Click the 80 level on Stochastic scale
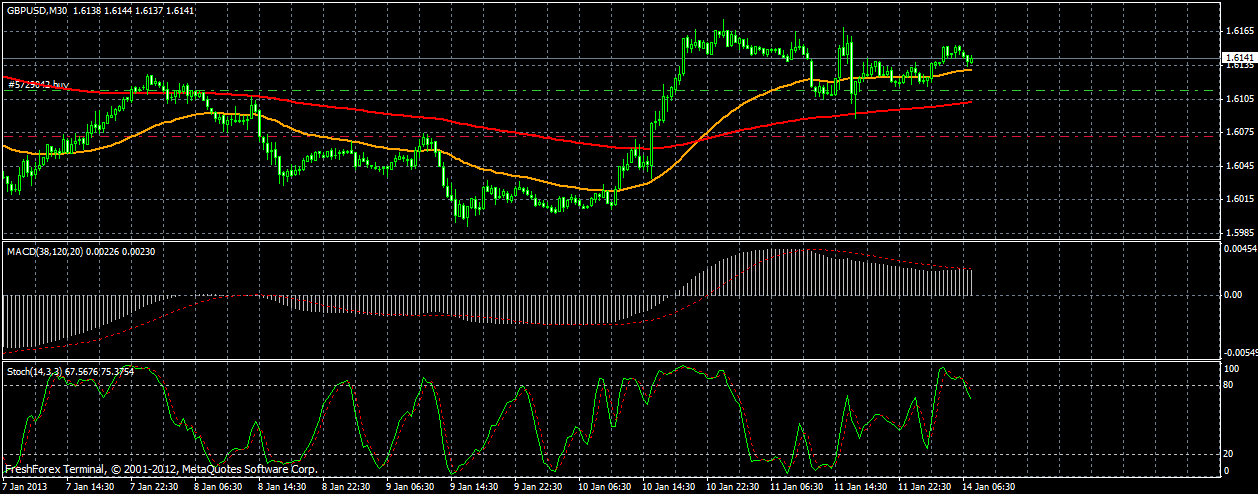The height and width of the screenshot is (494, 1258). [1228, 385]
